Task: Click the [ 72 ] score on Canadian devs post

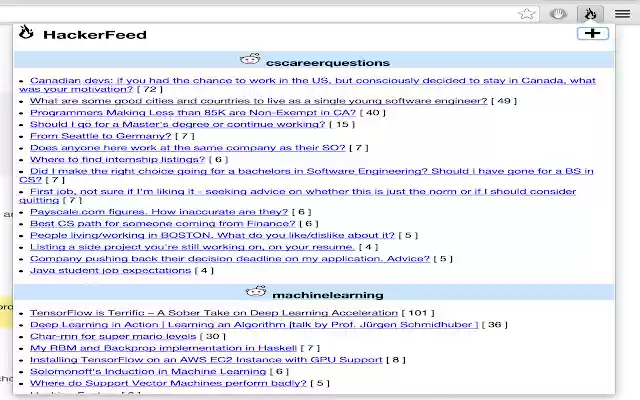Action: tap(149, 89)
